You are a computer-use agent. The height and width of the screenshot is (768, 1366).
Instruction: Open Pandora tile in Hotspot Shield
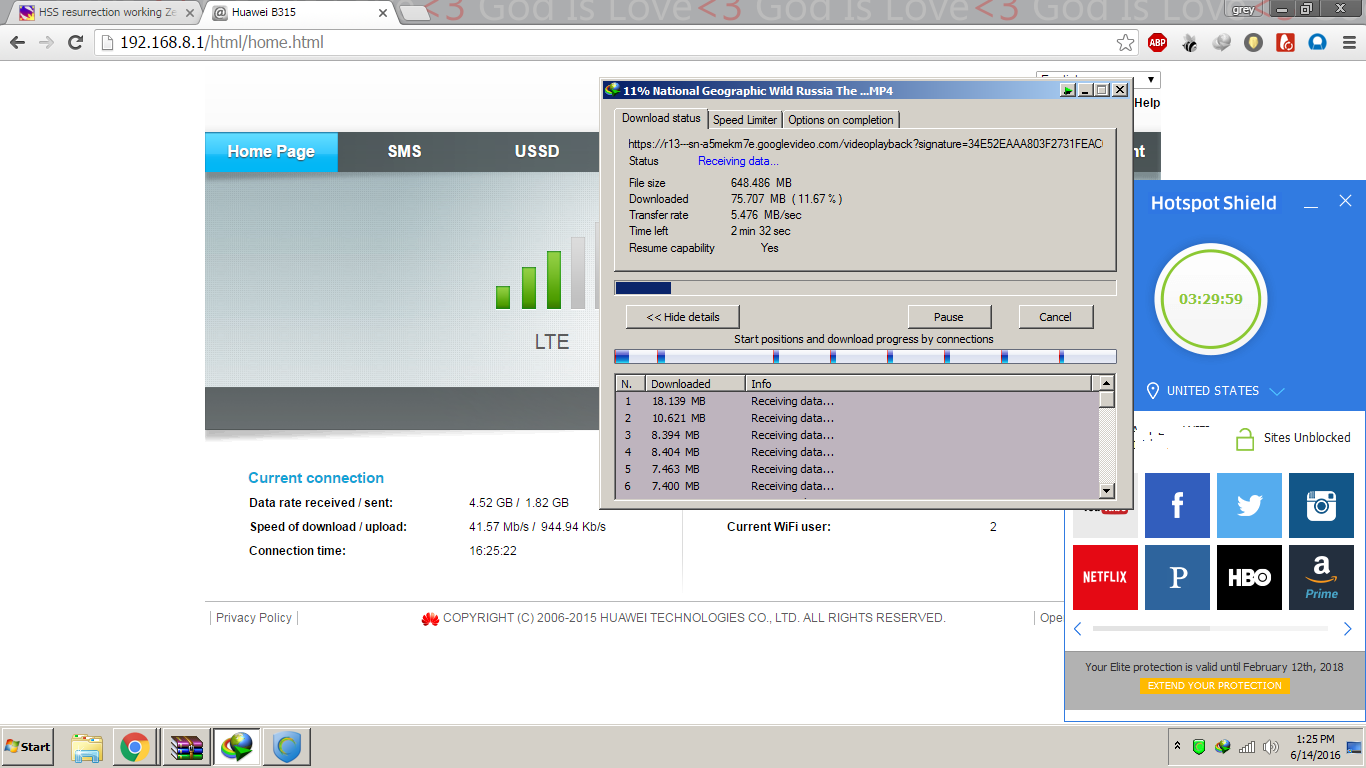coord(1177,577)
